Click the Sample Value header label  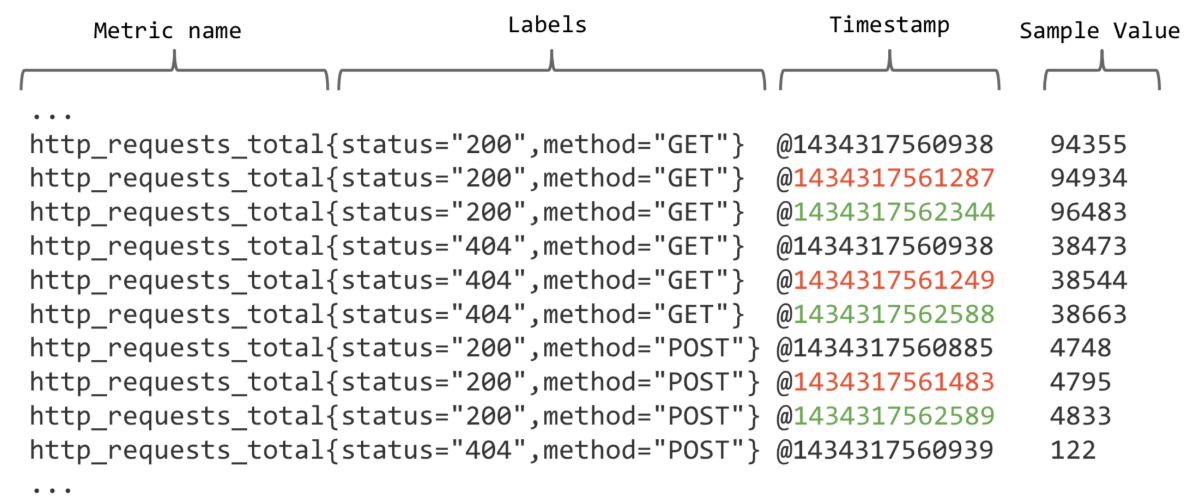click(x=1100, y=30)
